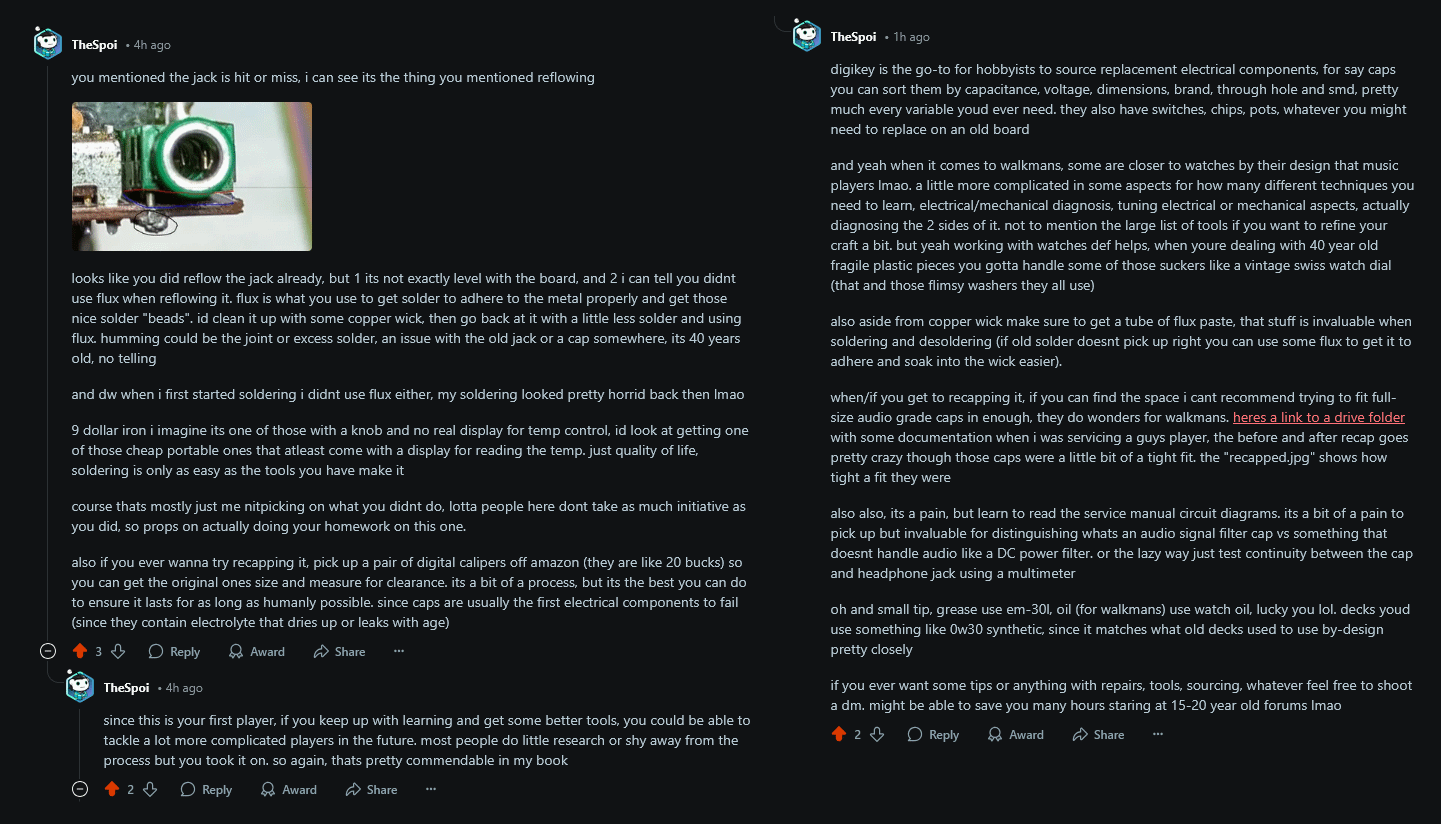Downvote the right-hand digikey comment
1441x824 pixels.
(x=877, y=734)
